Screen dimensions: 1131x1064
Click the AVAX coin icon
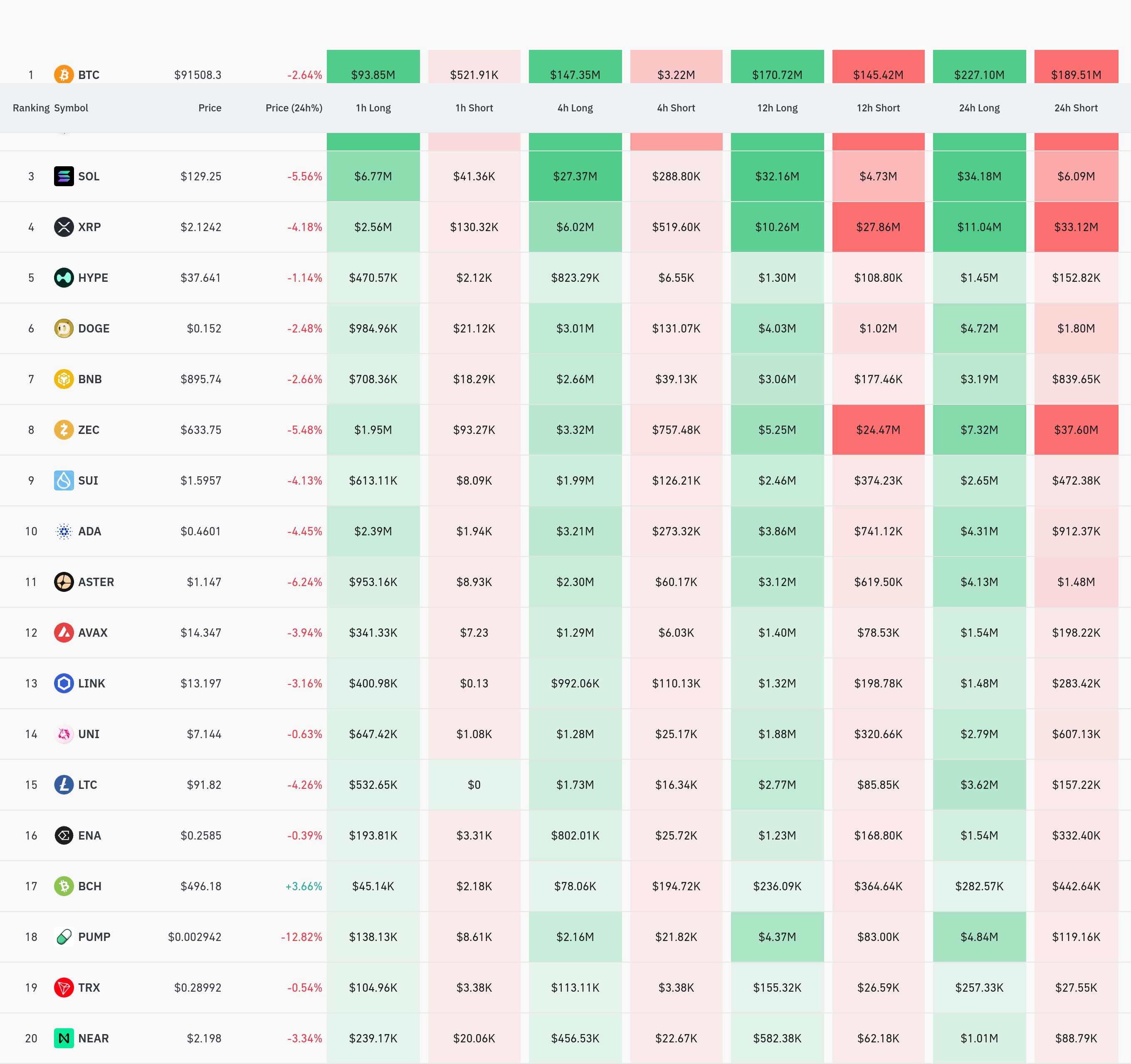[x=64, y=632]
